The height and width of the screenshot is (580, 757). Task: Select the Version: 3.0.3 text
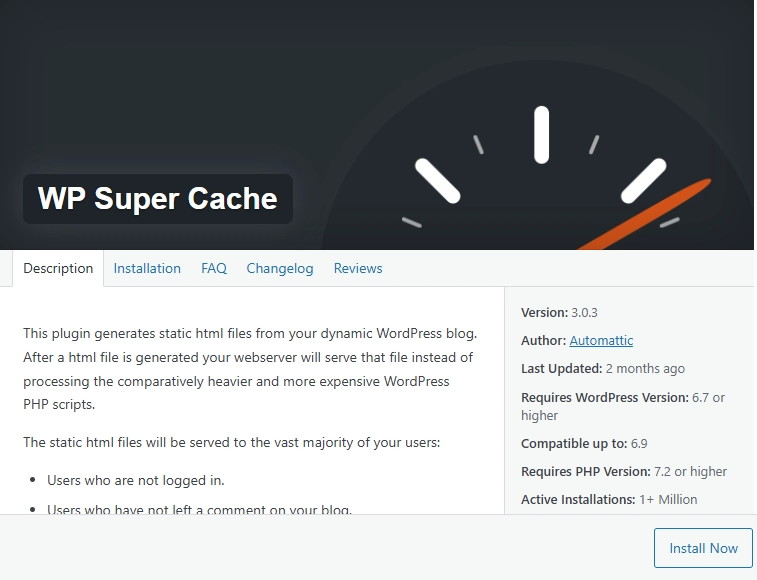[x=559, y=312]
